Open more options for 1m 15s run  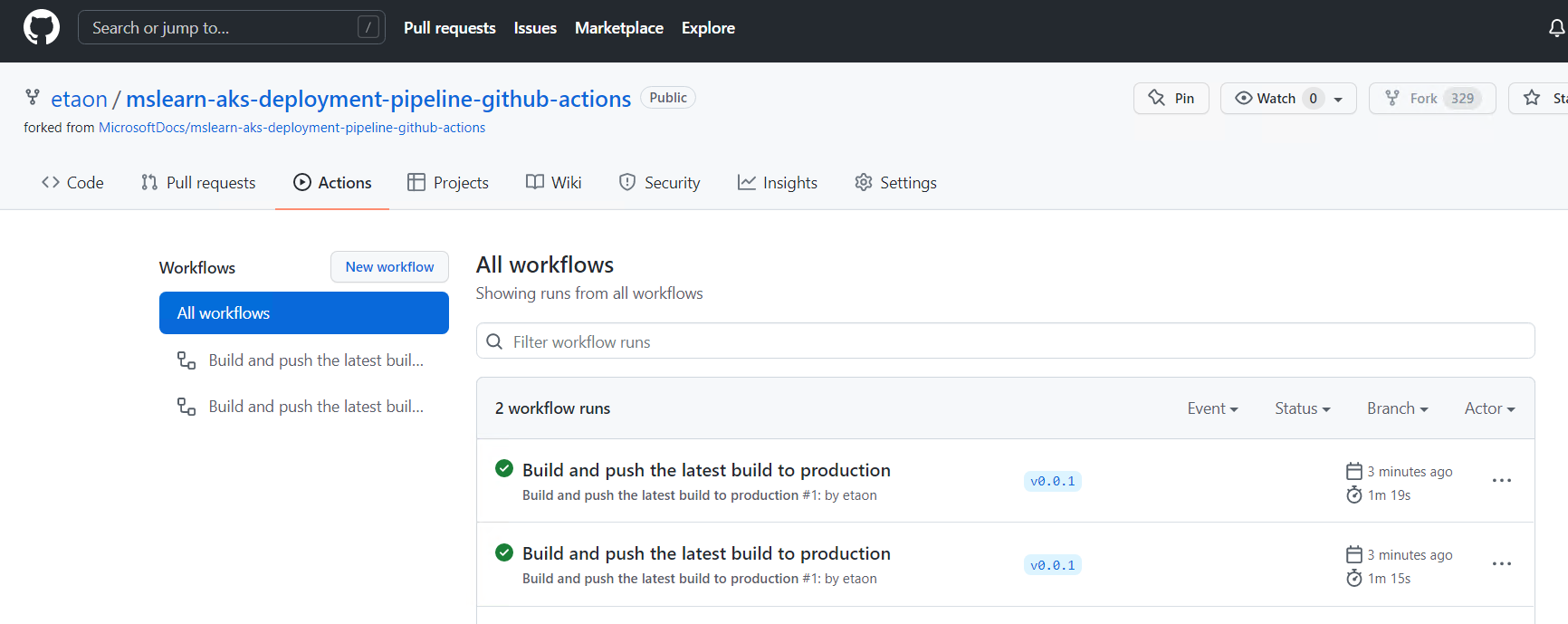tap(1502, 563)
